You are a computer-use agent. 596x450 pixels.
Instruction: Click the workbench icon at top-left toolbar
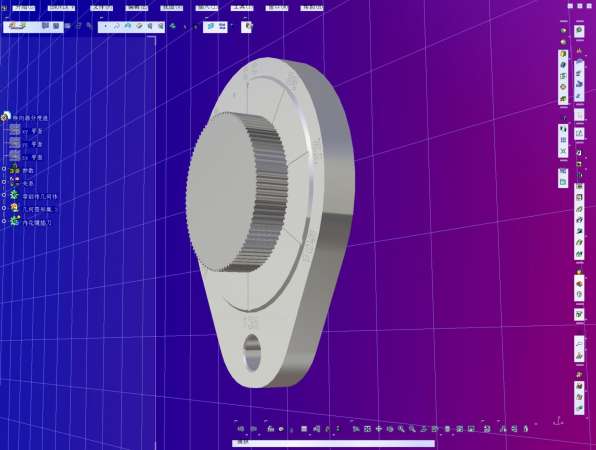(17, 26)
